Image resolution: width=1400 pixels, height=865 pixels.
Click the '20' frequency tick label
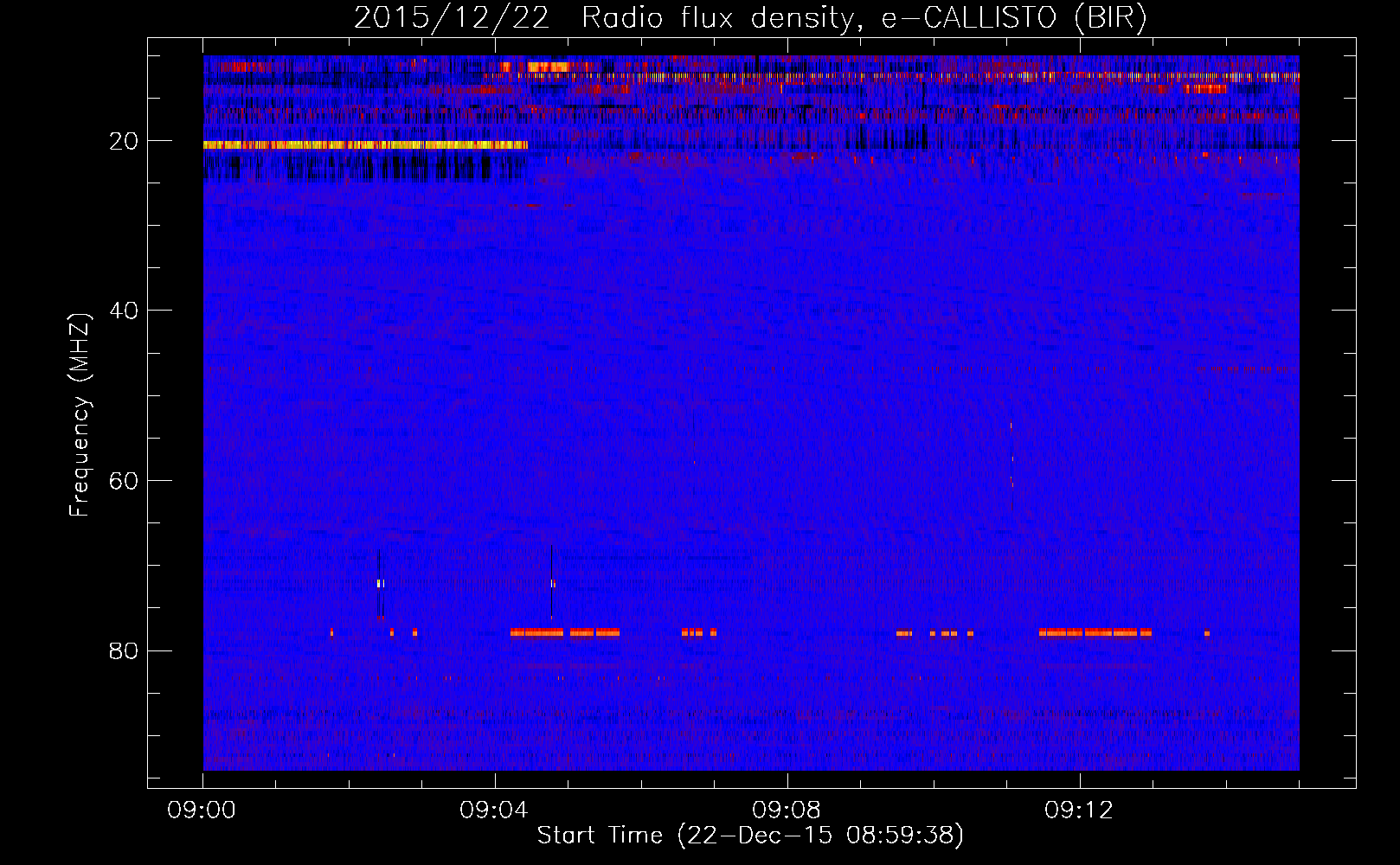point(125,141)
